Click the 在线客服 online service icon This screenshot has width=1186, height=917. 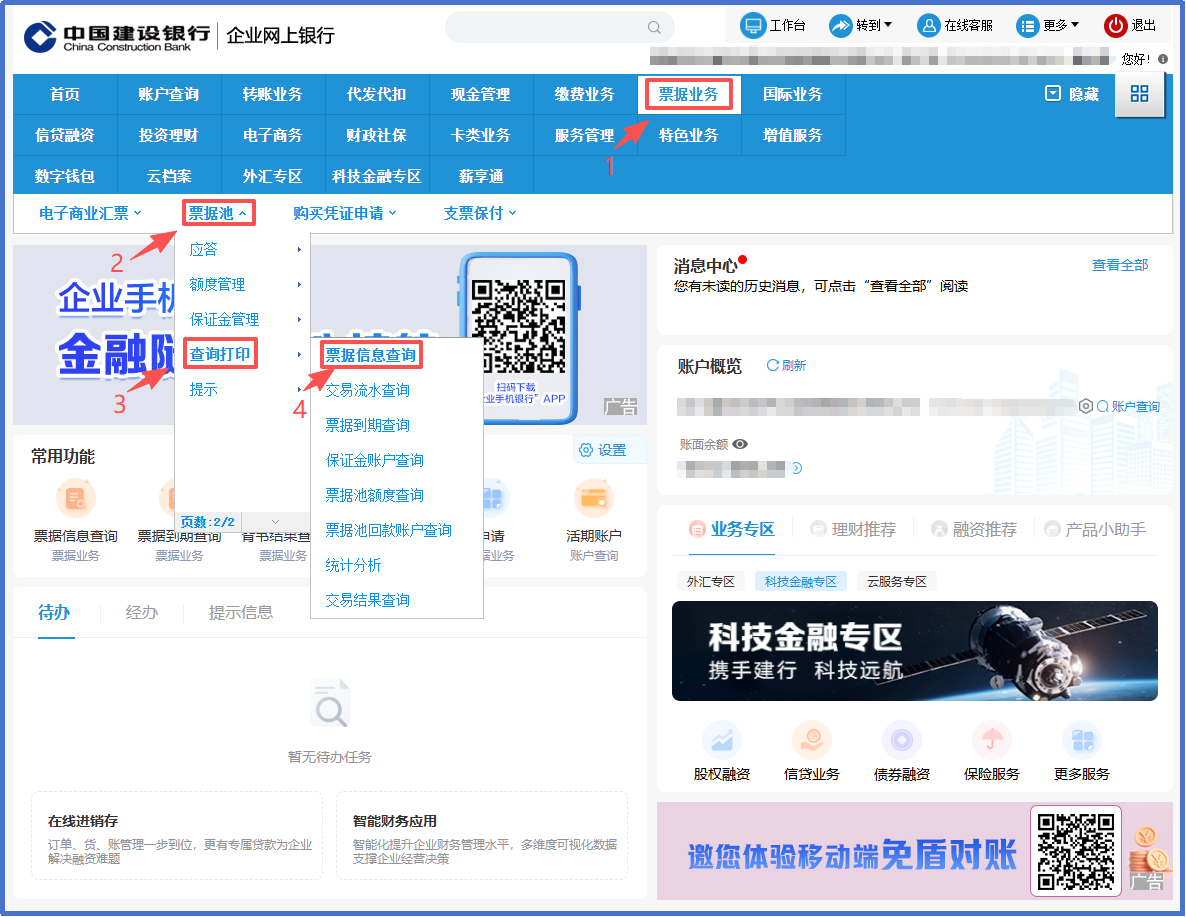tap(929, 26)
